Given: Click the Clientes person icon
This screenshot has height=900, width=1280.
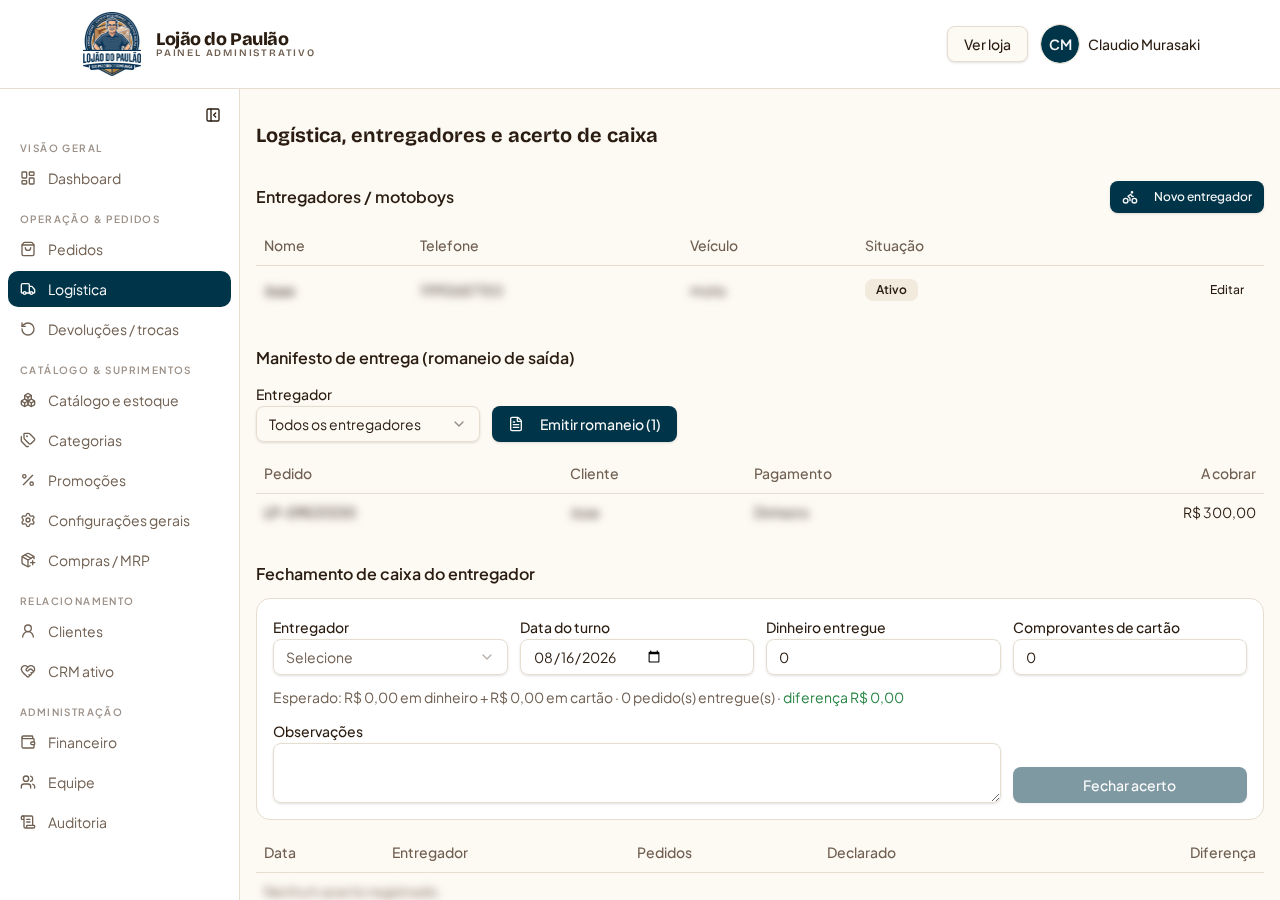Looking at the screenshot, I should coord(28,631).
